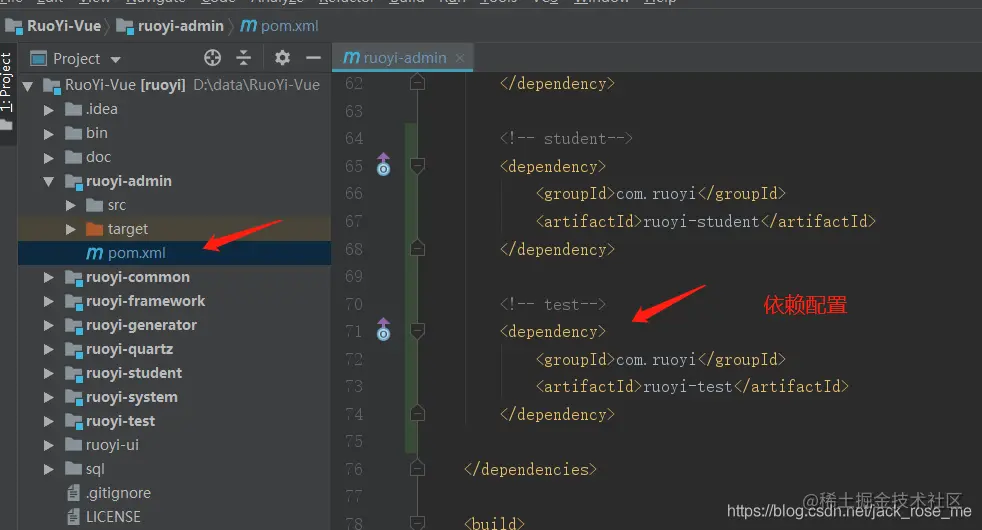Select the ruoyi-admin module folder icon
982x530 pixels.
click(x=74, y=182)
